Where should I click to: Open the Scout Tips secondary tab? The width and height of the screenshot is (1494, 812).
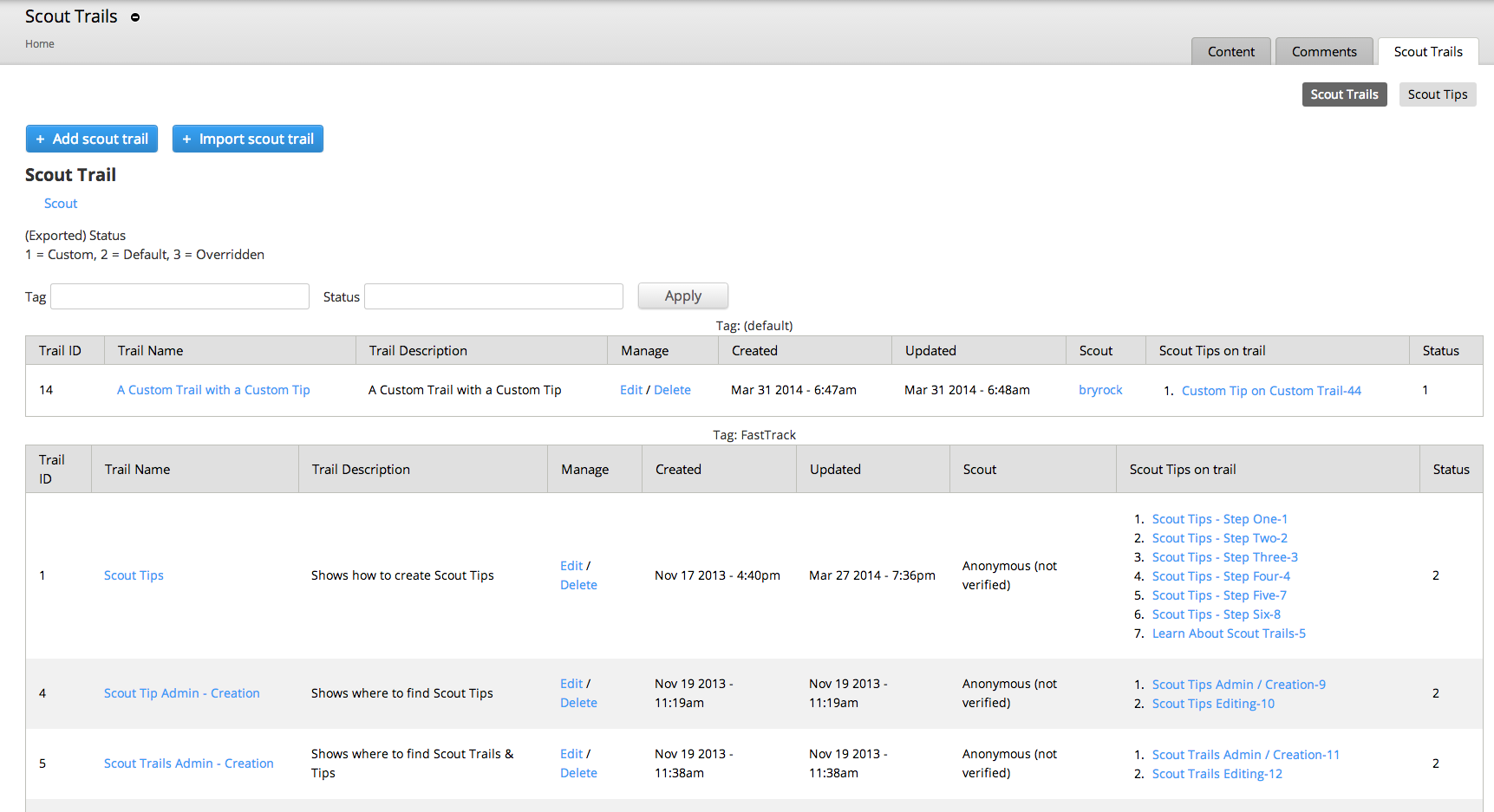pos(1437,94)
